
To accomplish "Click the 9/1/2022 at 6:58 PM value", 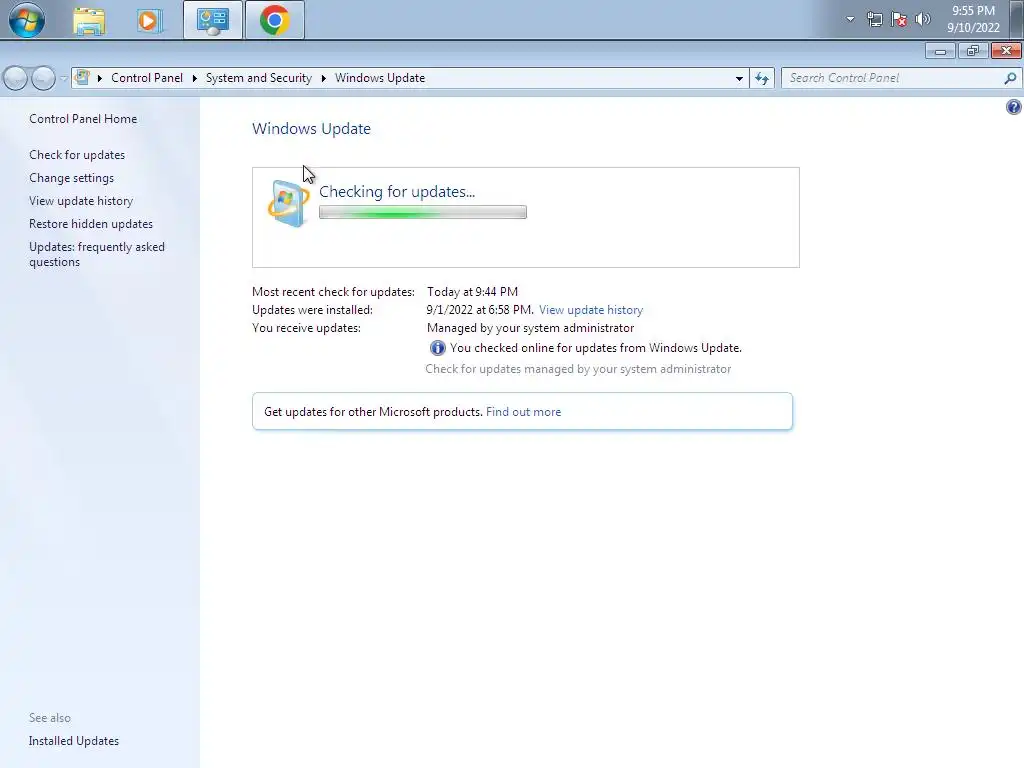I will (x=480, y=310).
